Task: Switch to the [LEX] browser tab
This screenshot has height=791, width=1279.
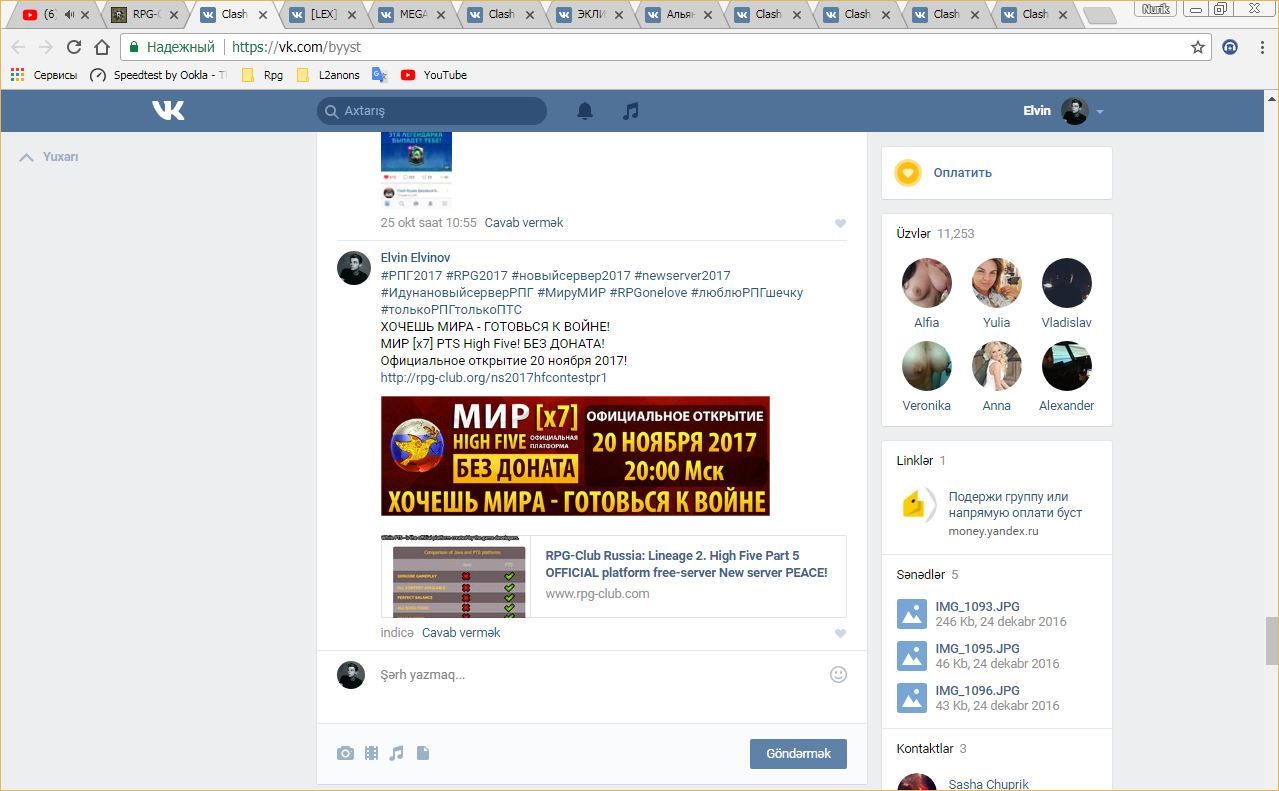Action: pyautogui.click(x=322, y=15)
